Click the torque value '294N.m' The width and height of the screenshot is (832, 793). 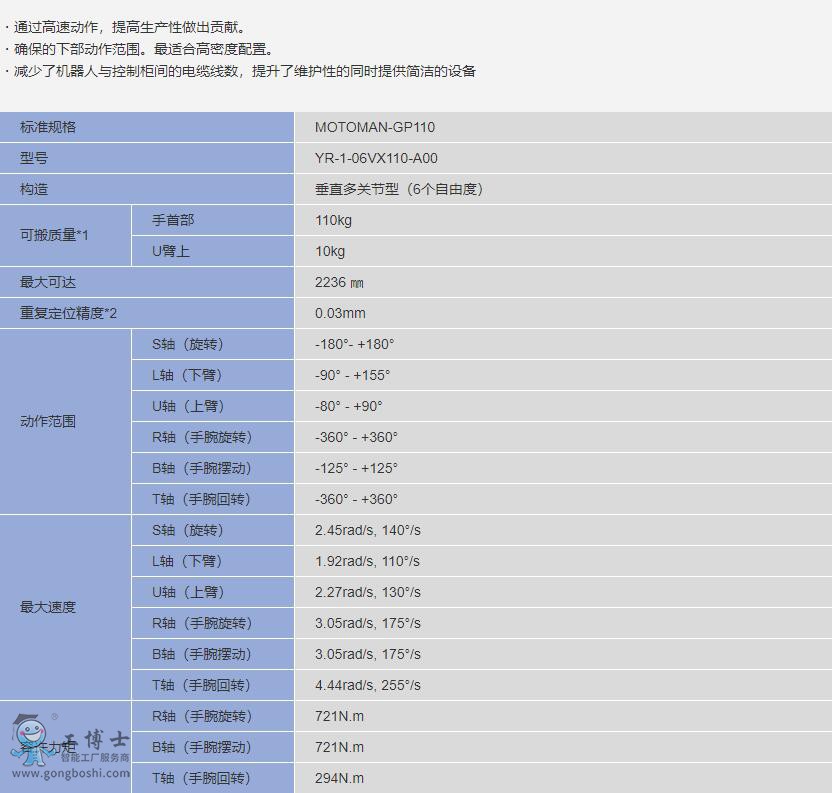pyautogui.click(x=339, y=778)
